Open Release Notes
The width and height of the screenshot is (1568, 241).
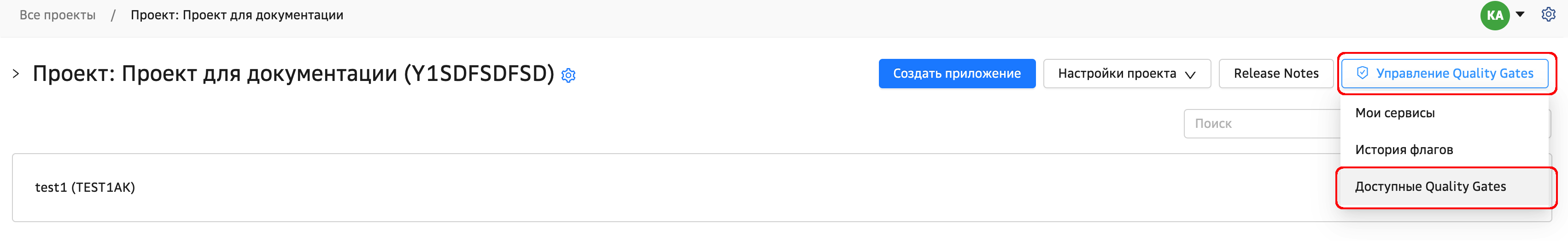coord(1275,74)
